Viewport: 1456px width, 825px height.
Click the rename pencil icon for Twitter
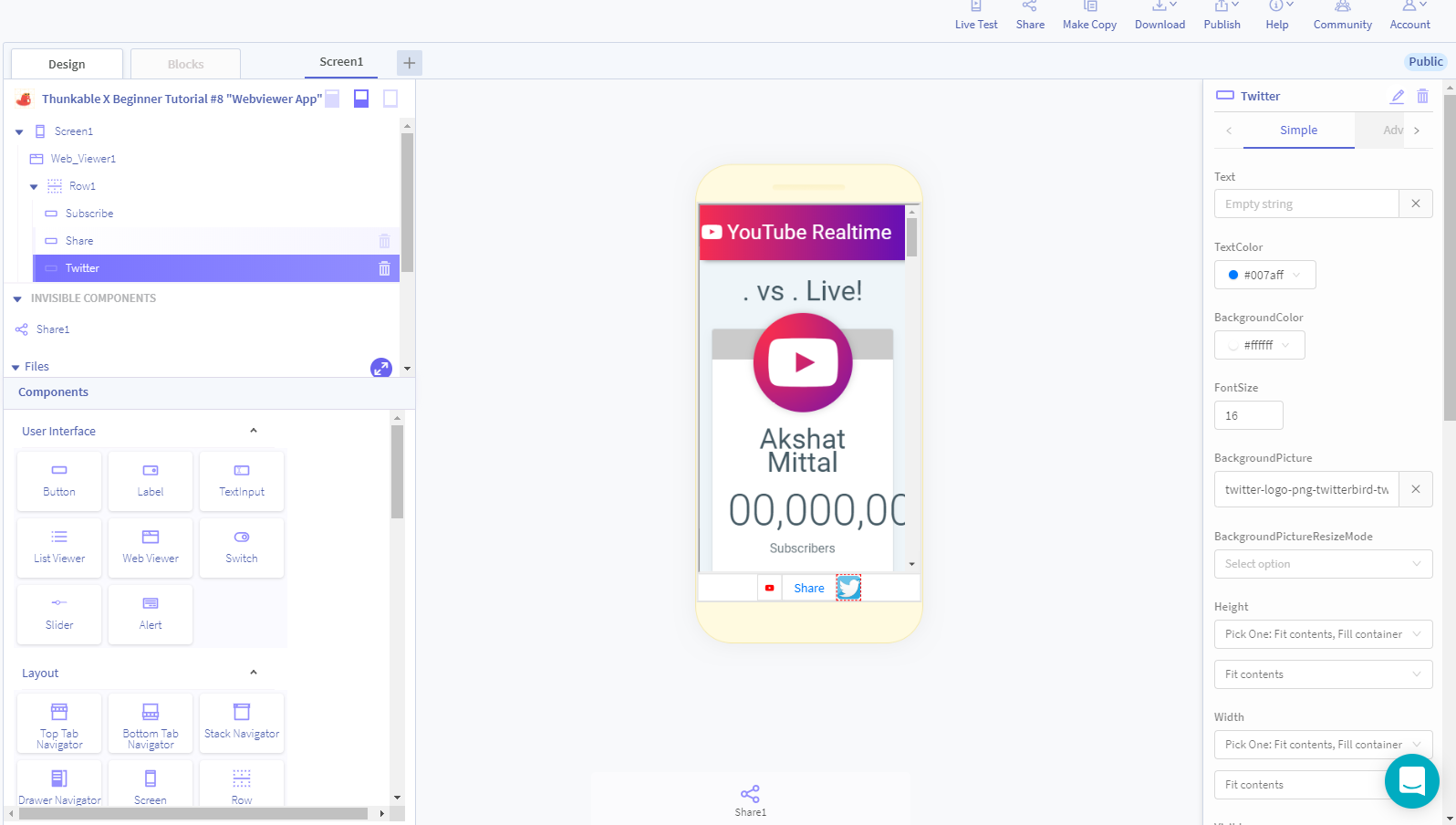[x=1397, y=96]
